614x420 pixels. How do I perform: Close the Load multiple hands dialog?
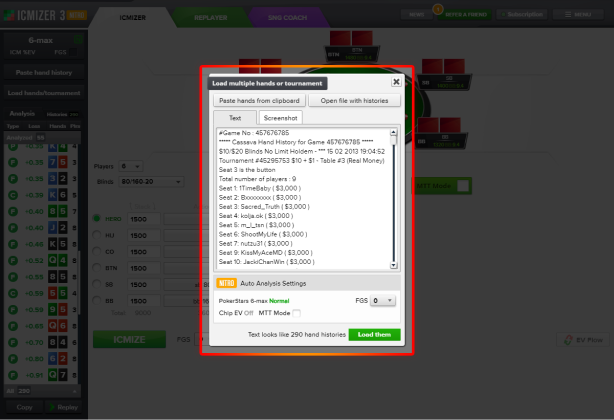pyautogui.click(x=396, y=82)
